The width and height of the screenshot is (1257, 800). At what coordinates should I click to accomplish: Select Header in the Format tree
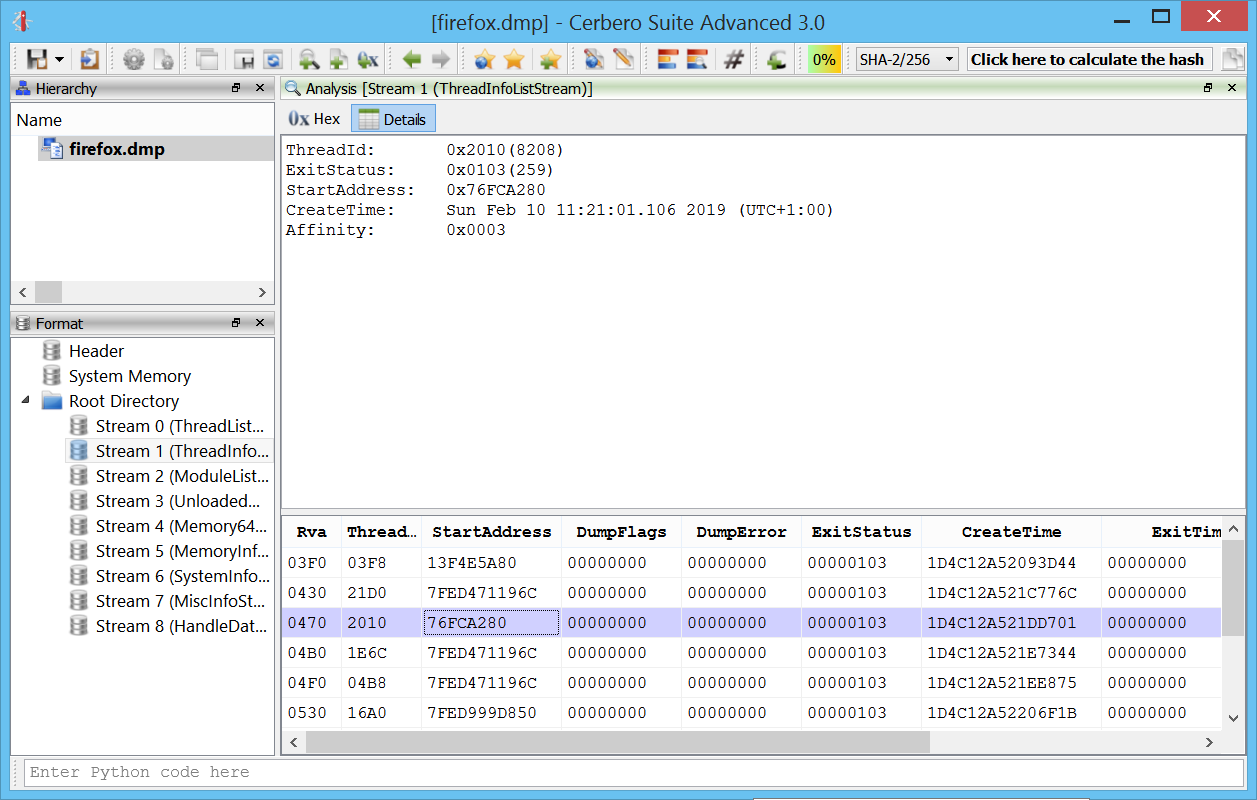[96, 351]
